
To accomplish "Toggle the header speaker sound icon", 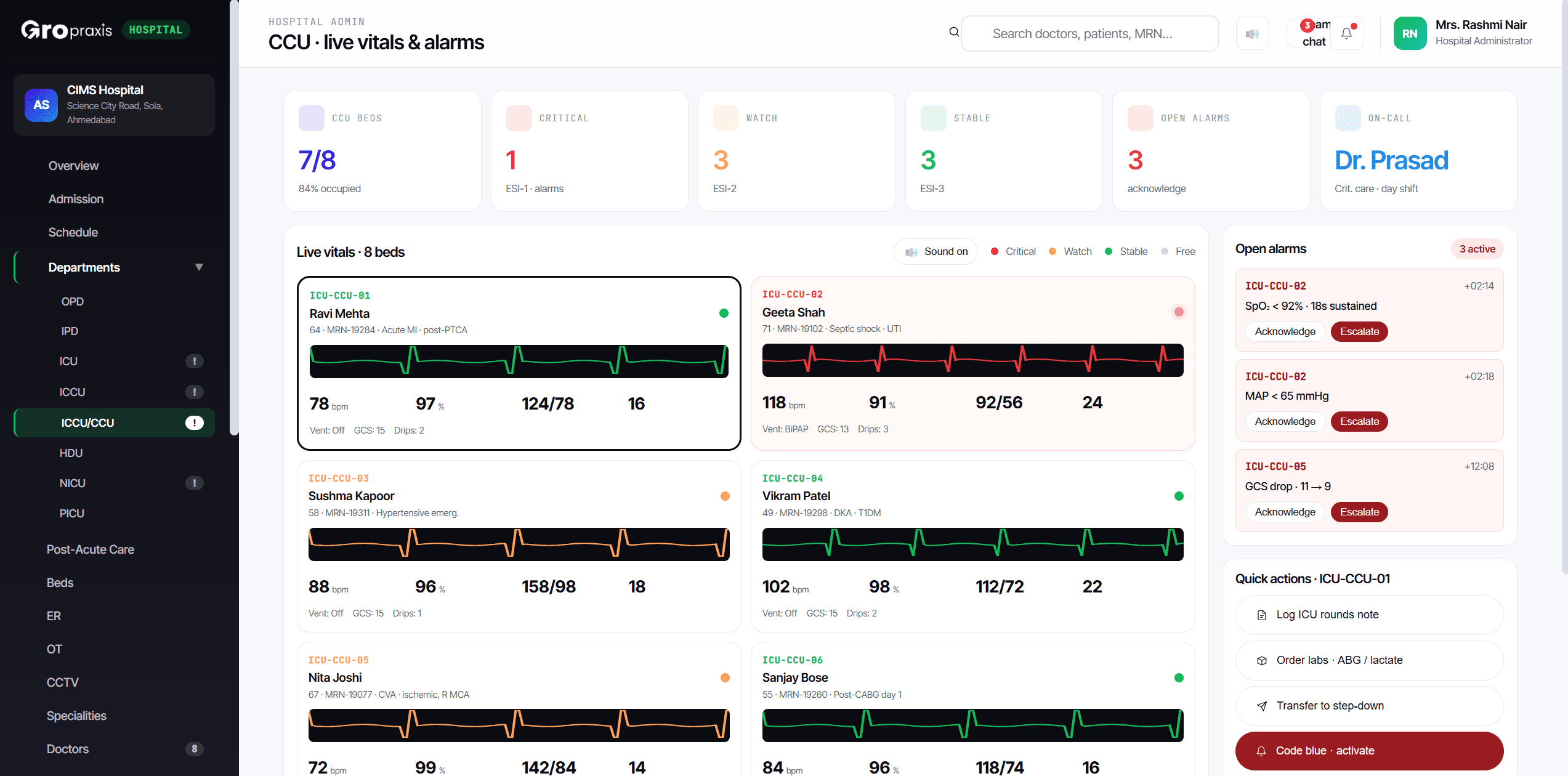I will pyautogui.click(x=1252, y=33).
